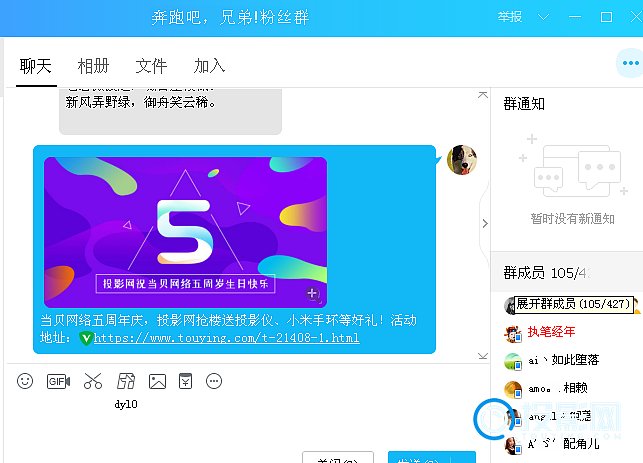Screen dimensions: 643x463
Task: Open the GIF video recorder
Action: 58,382
